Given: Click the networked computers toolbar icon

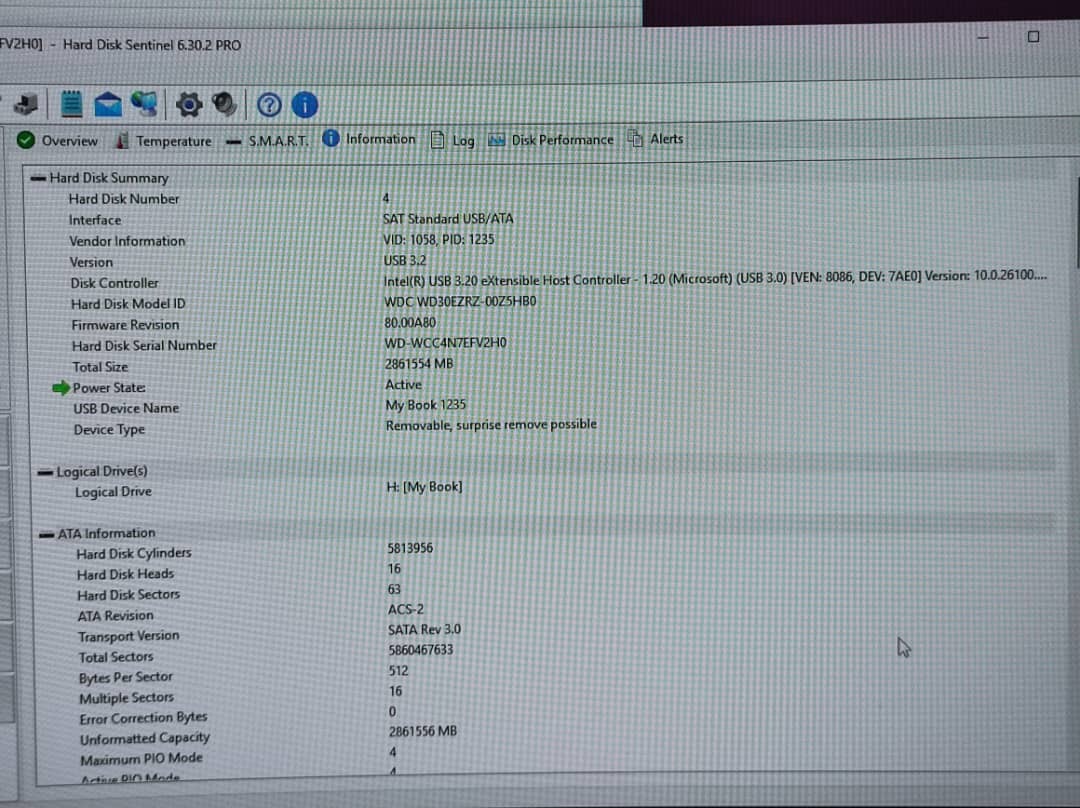Looking at the screenshot, I should tap(145, 103).
